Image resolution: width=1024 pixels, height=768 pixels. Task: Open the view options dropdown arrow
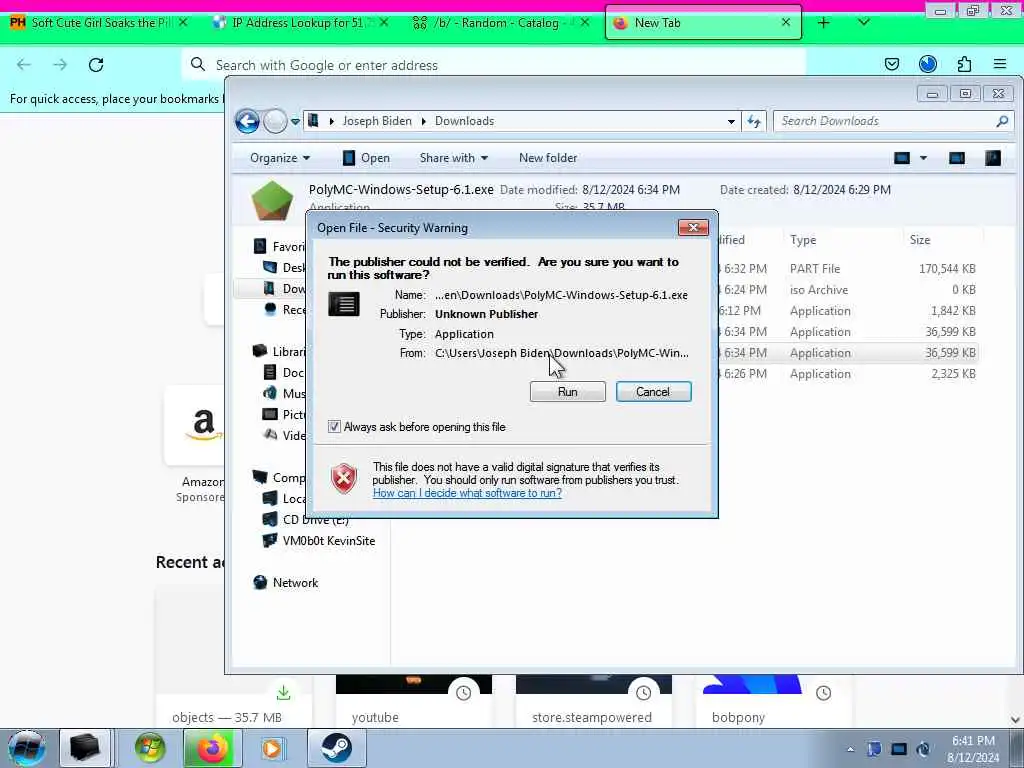(x=923, y=158)
